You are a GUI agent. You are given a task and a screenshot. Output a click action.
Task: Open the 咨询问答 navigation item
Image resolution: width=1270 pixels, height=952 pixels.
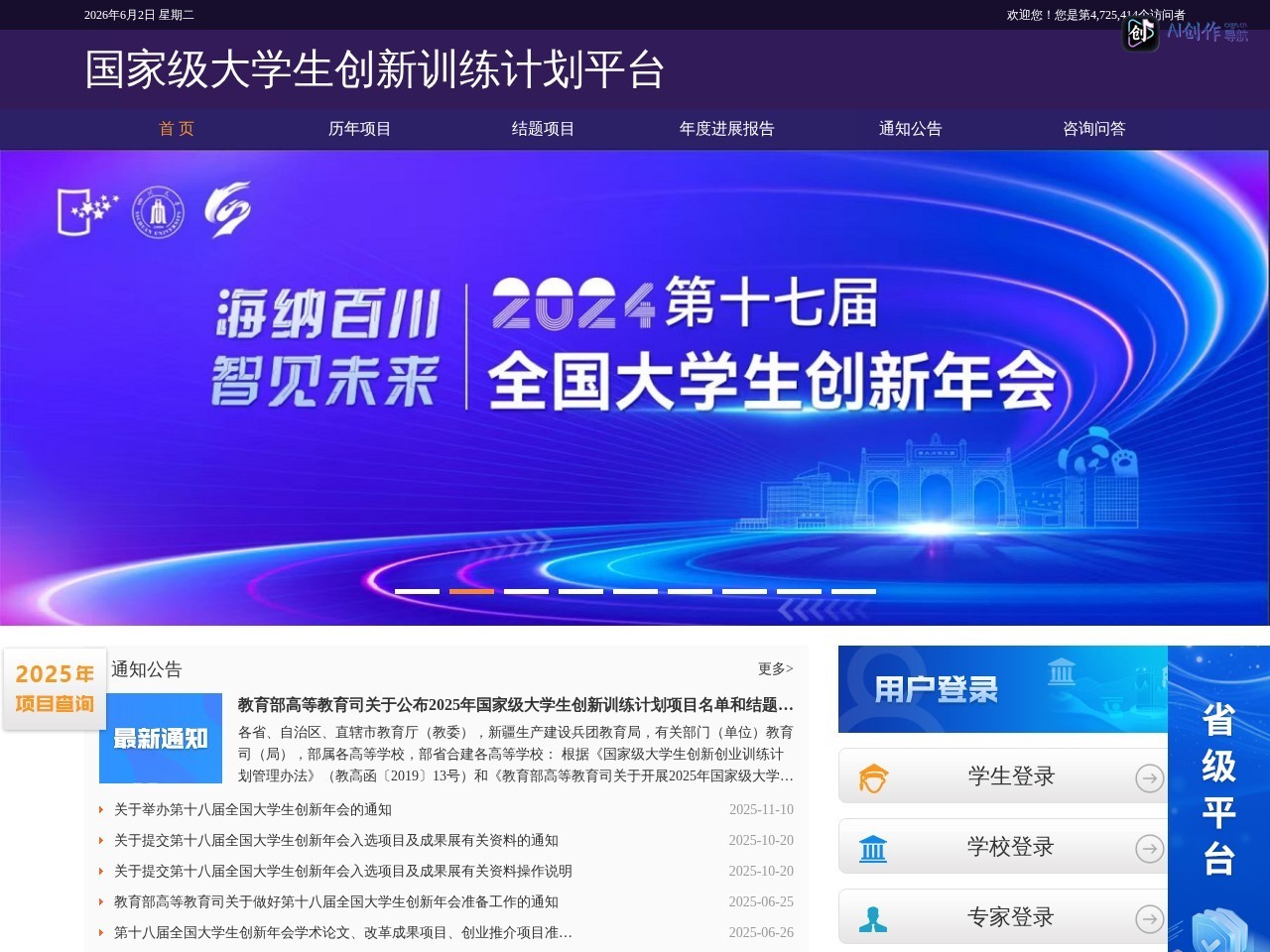pyautogui.click(x=1094, y=128)
